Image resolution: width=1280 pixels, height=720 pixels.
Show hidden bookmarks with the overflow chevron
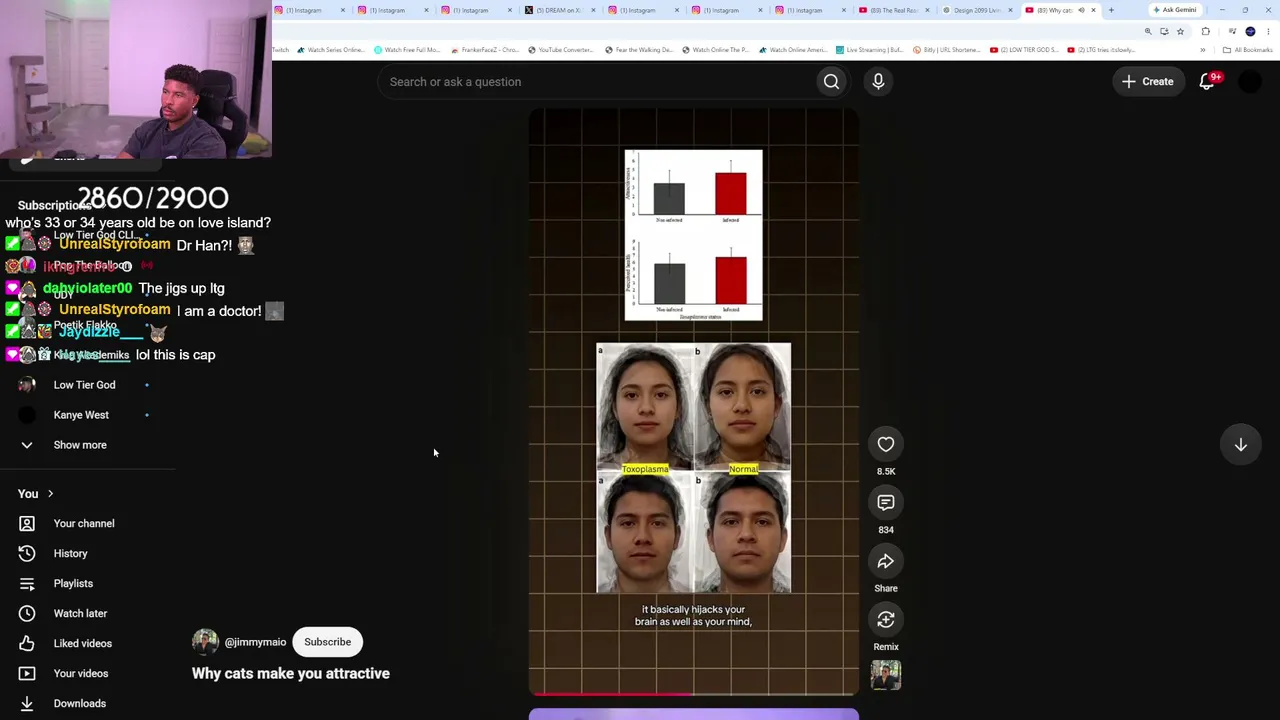pyautogui.click(x=1203, y=50)
